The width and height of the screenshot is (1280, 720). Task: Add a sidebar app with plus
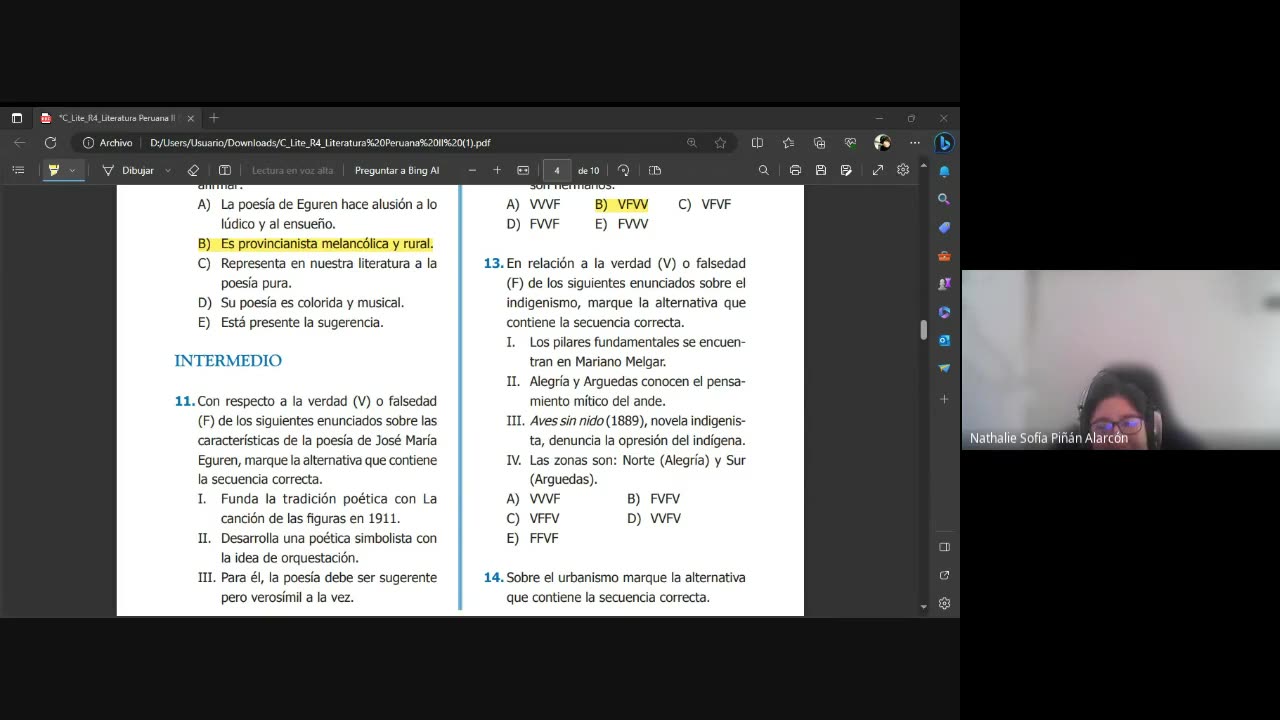944,399
